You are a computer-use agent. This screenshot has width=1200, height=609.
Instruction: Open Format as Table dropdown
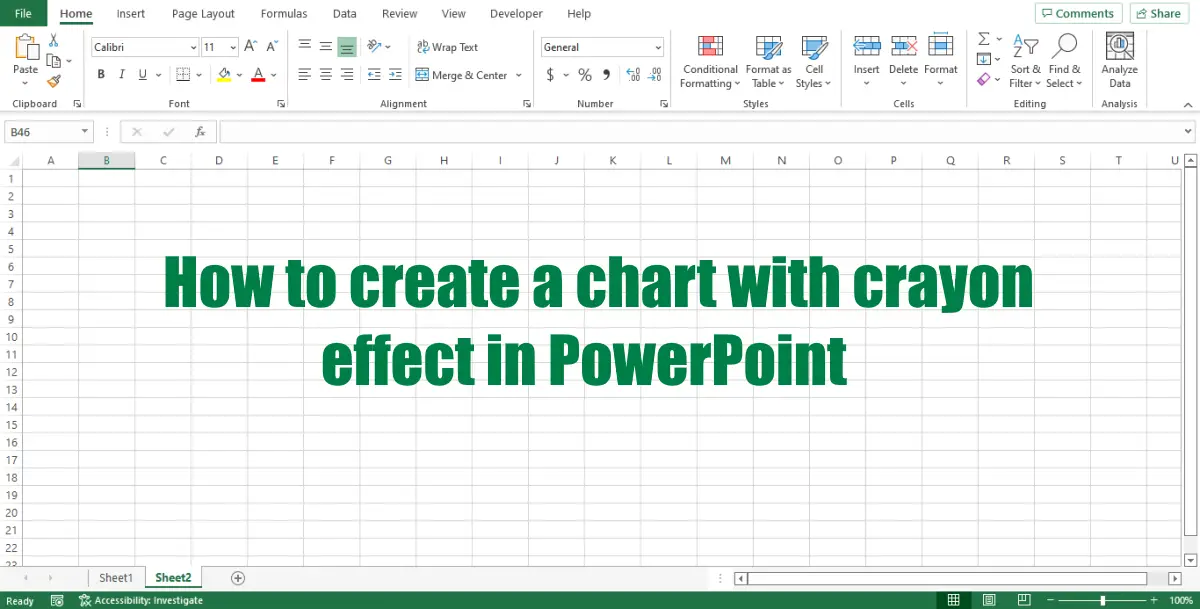point(768,61)
